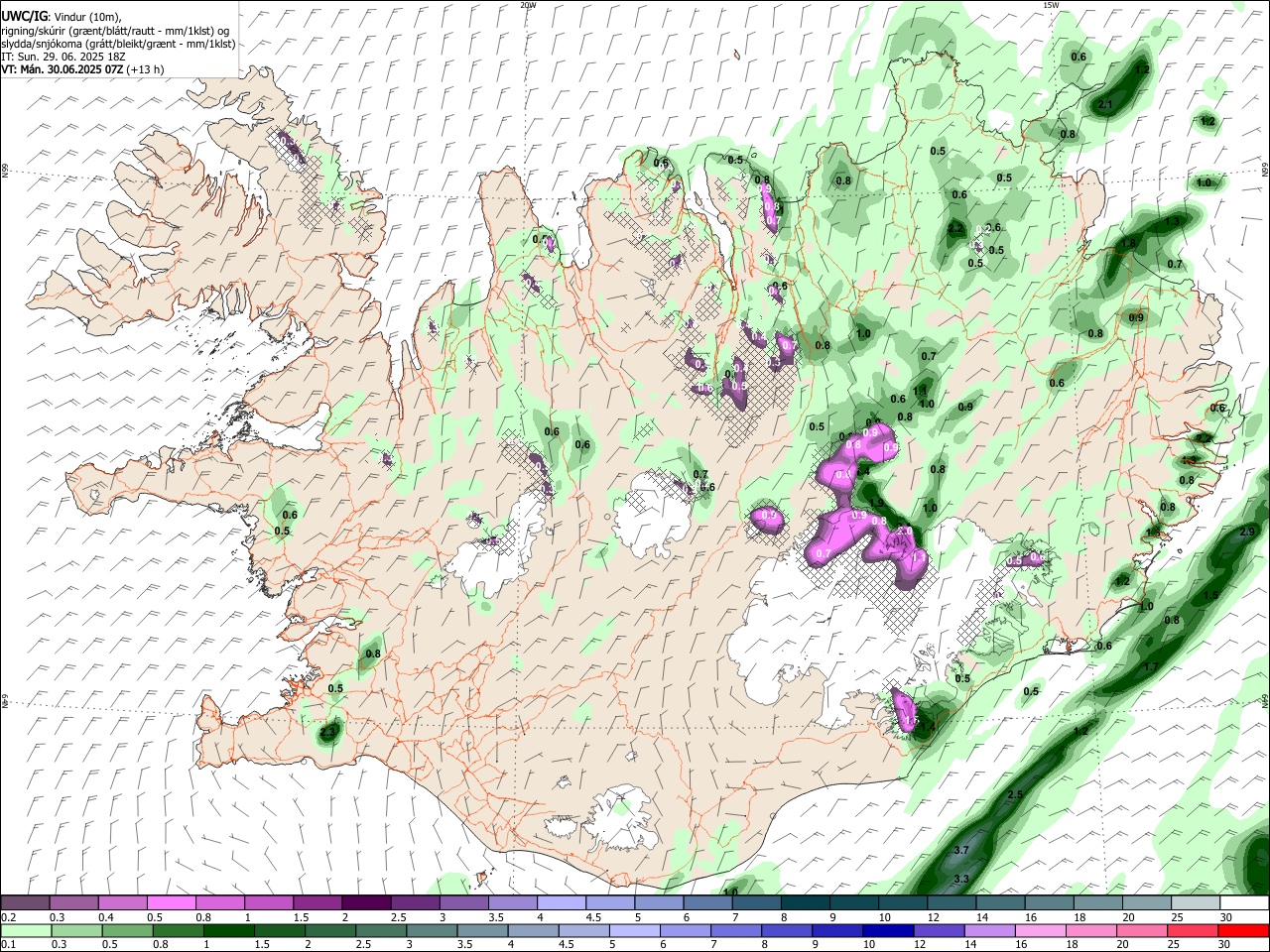1270x952 pixels.
Task: Click the '3.3' rainfall value on the map
Action: pos(961,880)
